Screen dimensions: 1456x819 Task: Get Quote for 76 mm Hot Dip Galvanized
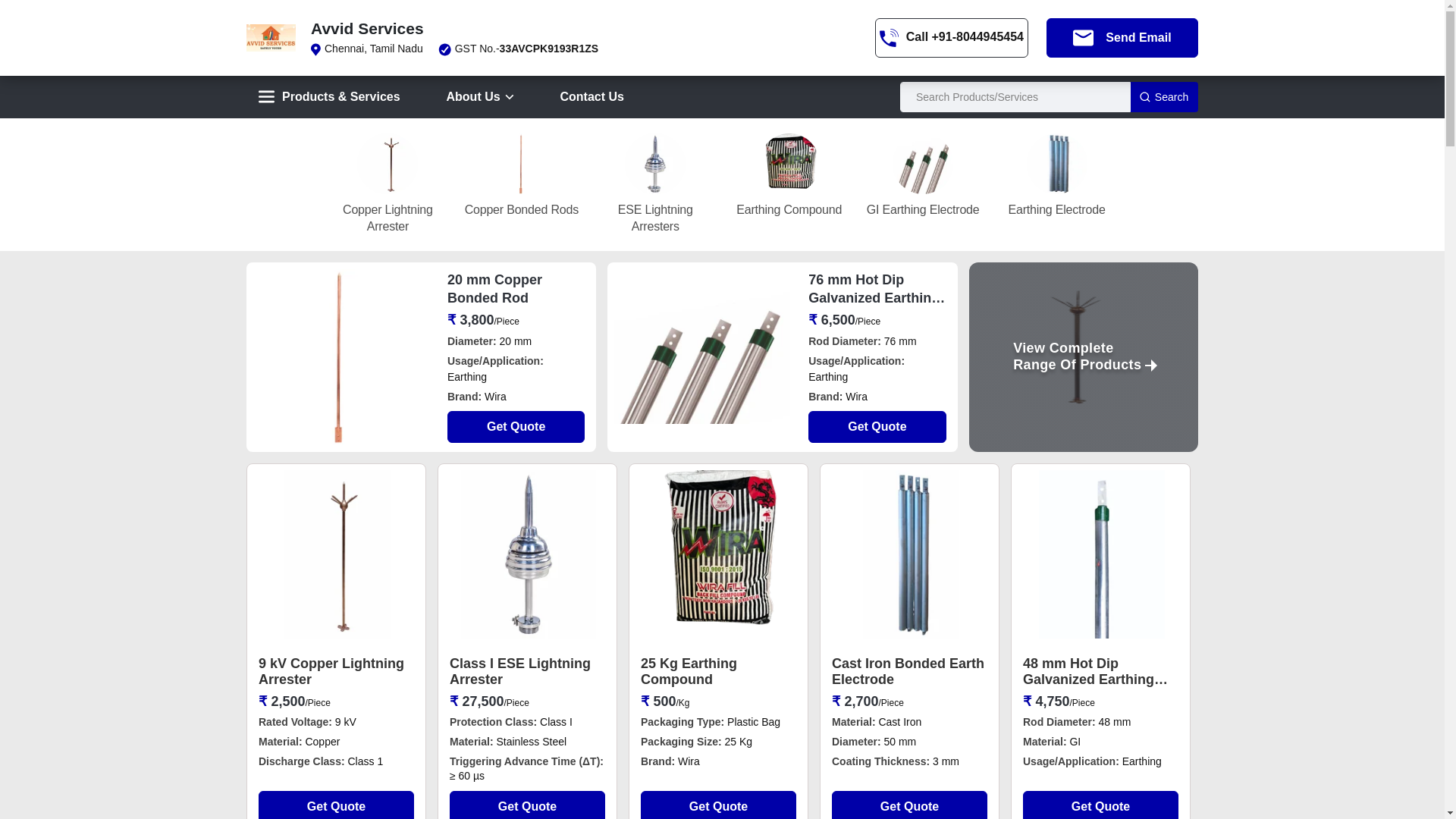pos(877,427)
